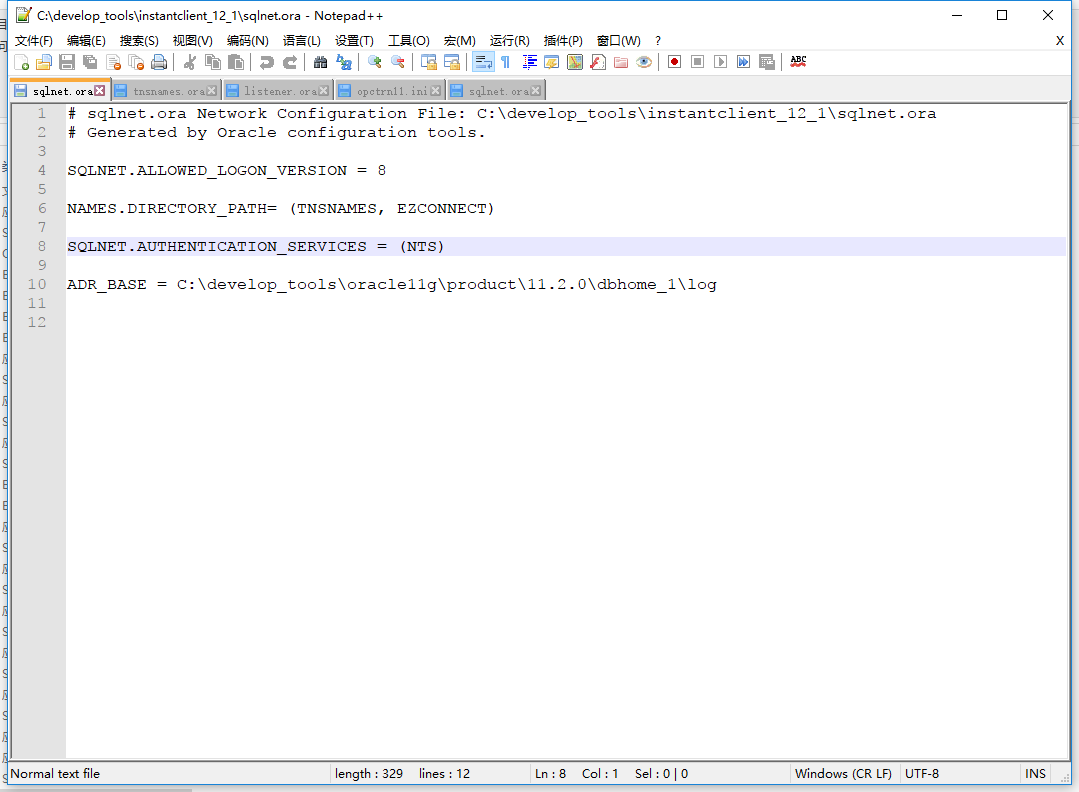Start macro recording with the record icon

pos(672,62)
